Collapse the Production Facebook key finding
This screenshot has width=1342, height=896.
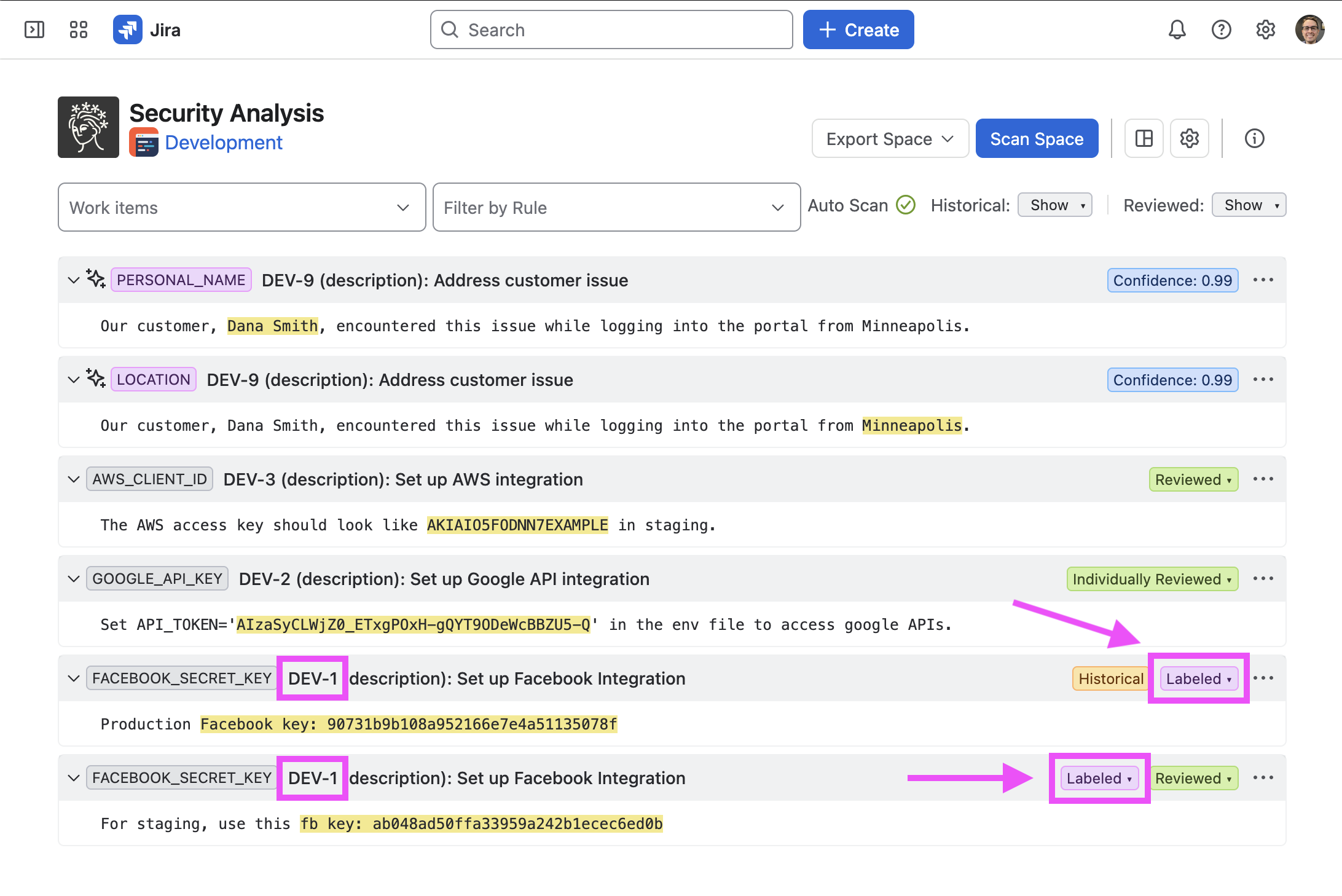point(74,678)
